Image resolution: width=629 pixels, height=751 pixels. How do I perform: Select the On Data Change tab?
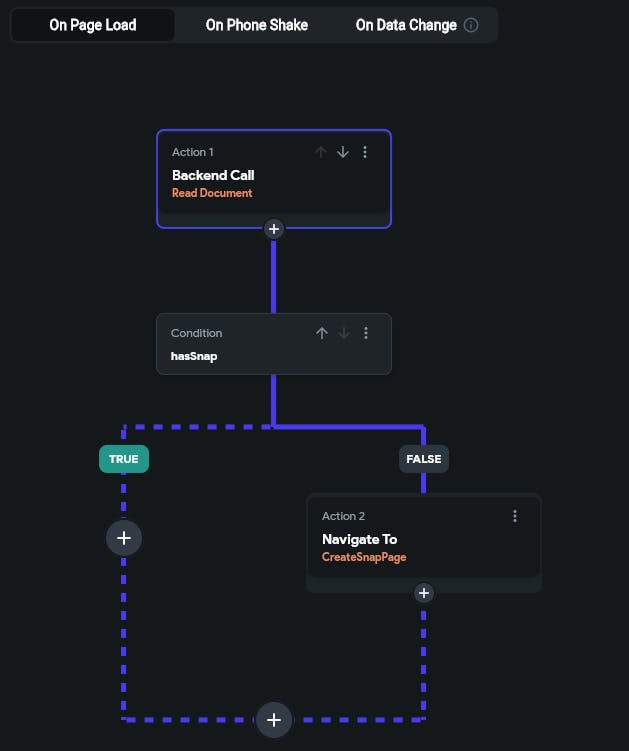(406, 25)
